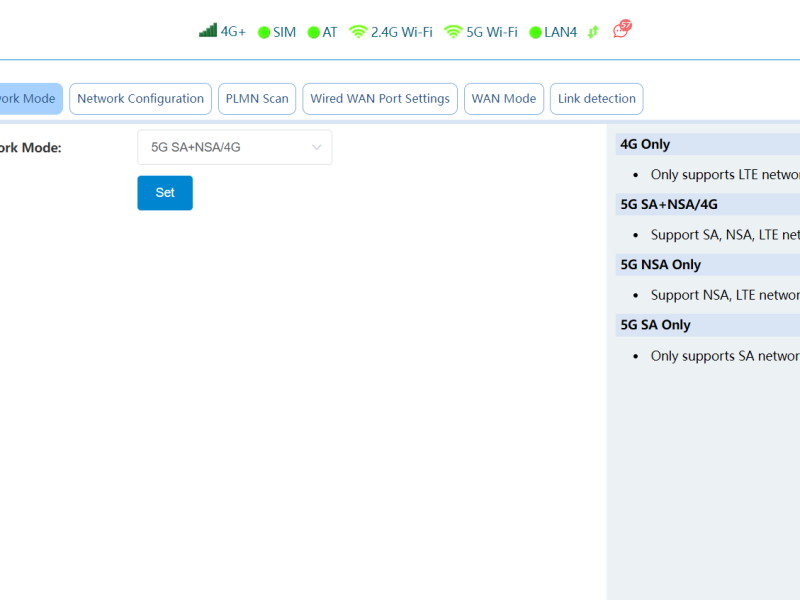Click the 5G NSA Only help heading
This screenshot has width=800, height=600.
pos(660,265)
